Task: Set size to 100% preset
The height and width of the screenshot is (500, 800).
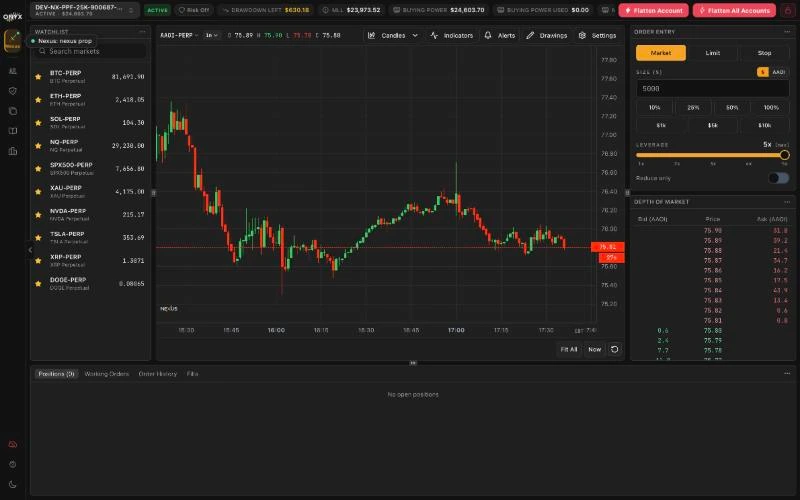Action: [x=771, y=108]
